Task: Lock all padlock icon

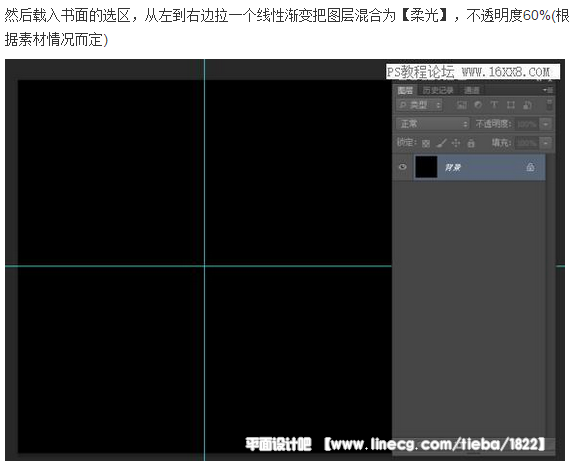Action: pyautogui.click(x=471, y=143)
